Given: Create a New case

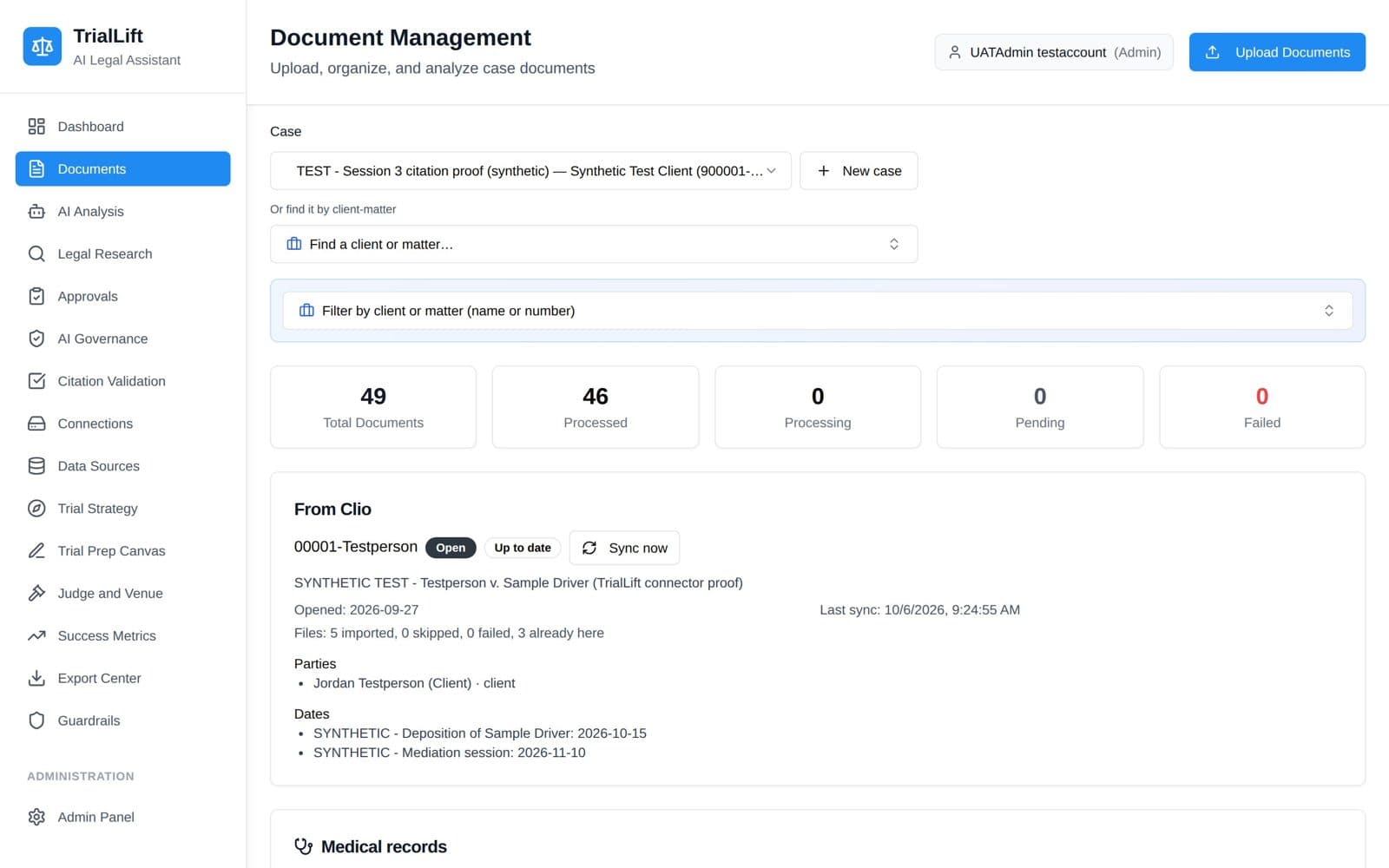Looking at the screenshot, I should pos(859,171).
